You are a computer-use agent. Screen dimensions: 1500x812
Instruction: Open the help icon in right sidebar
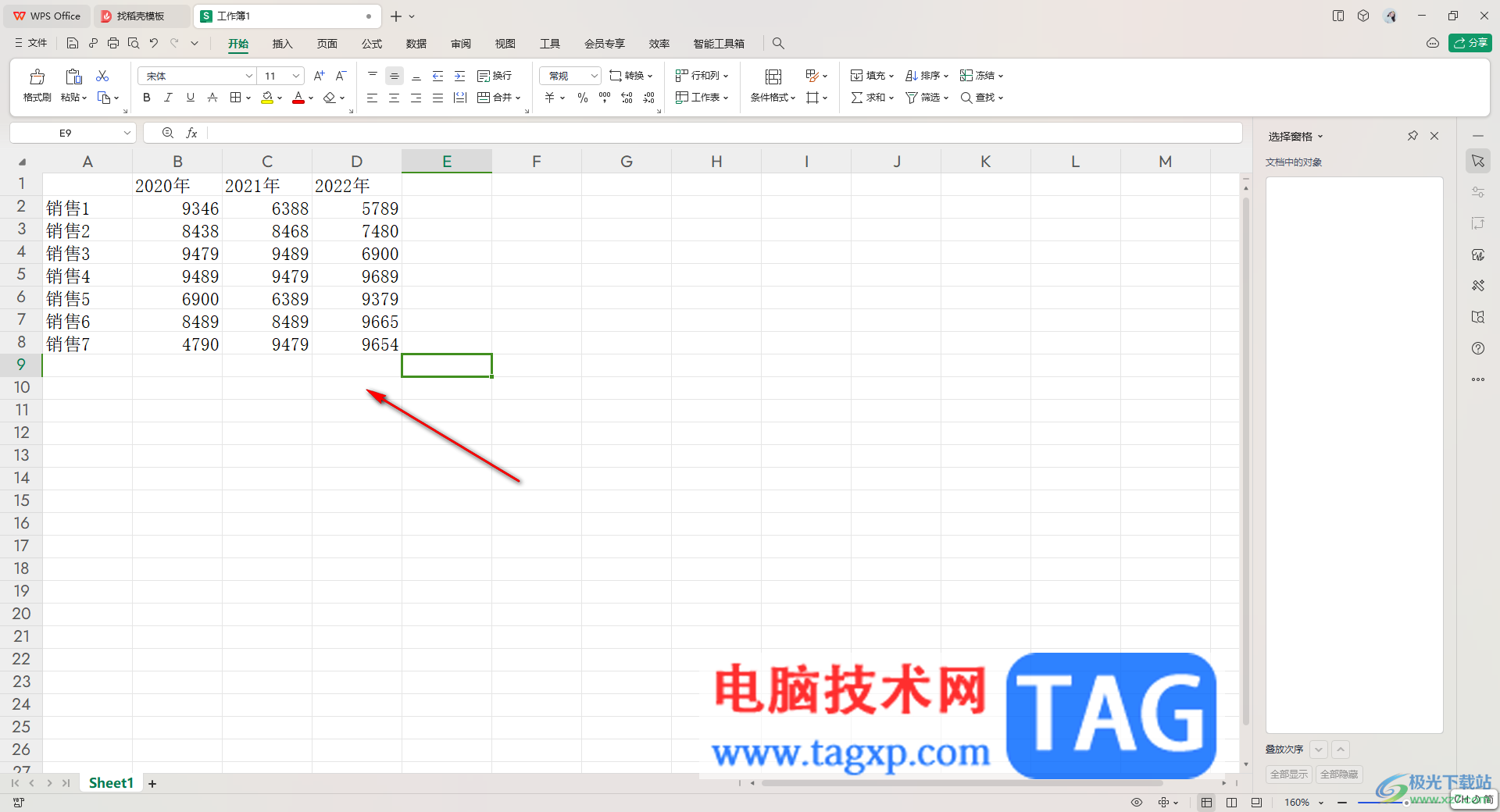tap(1478, 348)
